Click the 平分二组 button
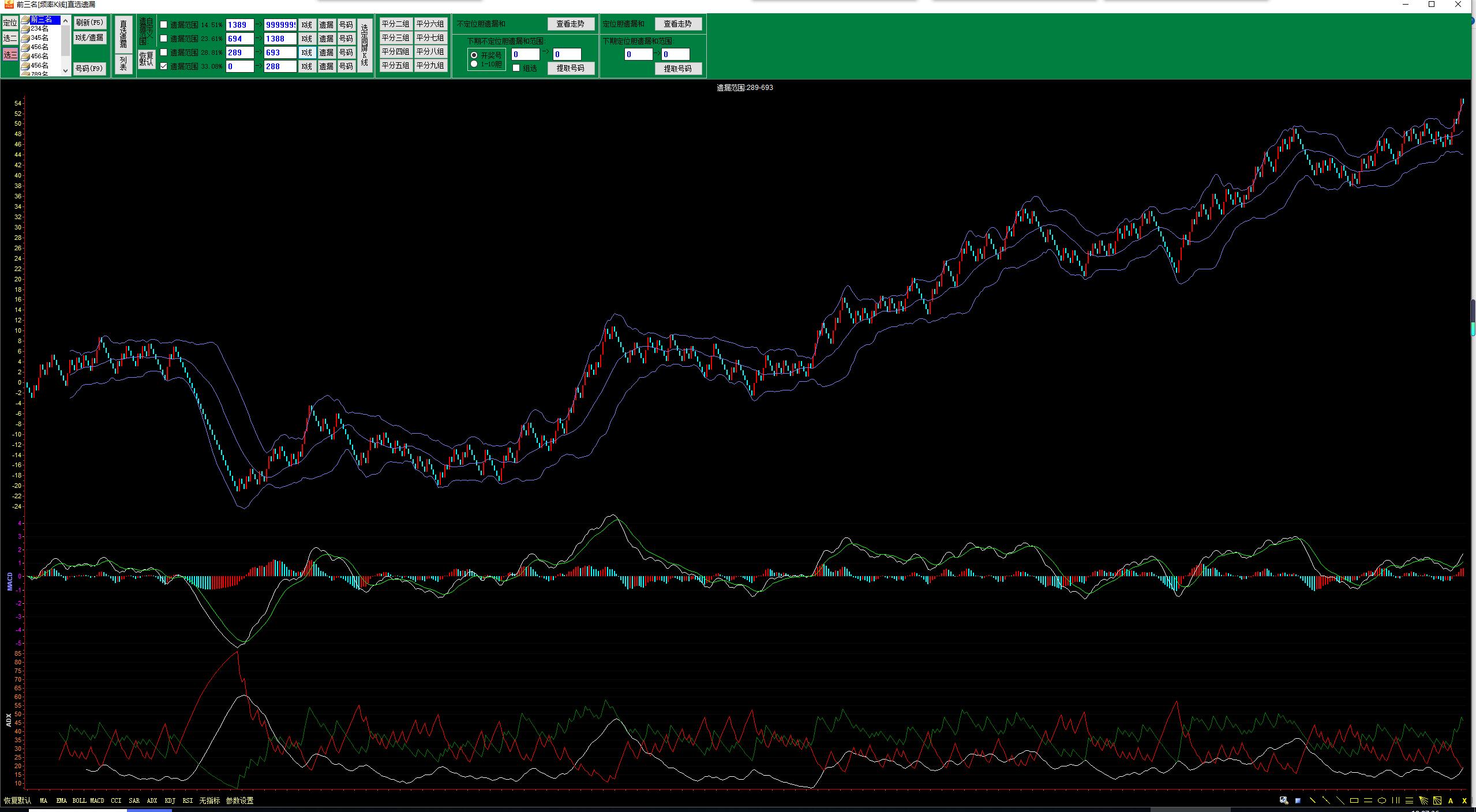Image resolution: width=1476 pixels, height=812 pixels. coord(396,24)
